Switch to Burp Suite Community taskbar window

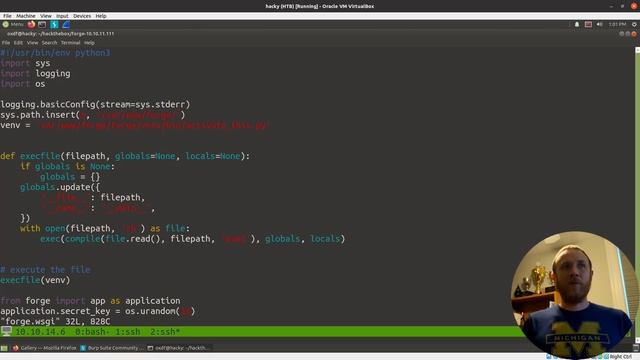click(111, 348)
